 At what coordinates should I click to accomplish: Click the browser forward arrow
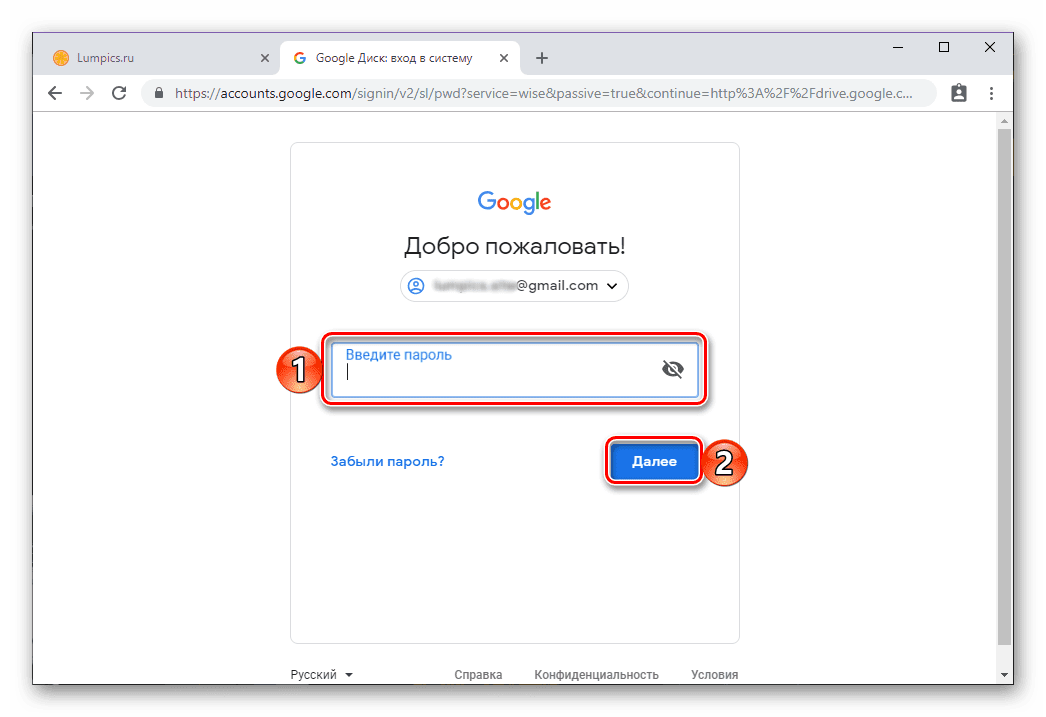(87, 93)
